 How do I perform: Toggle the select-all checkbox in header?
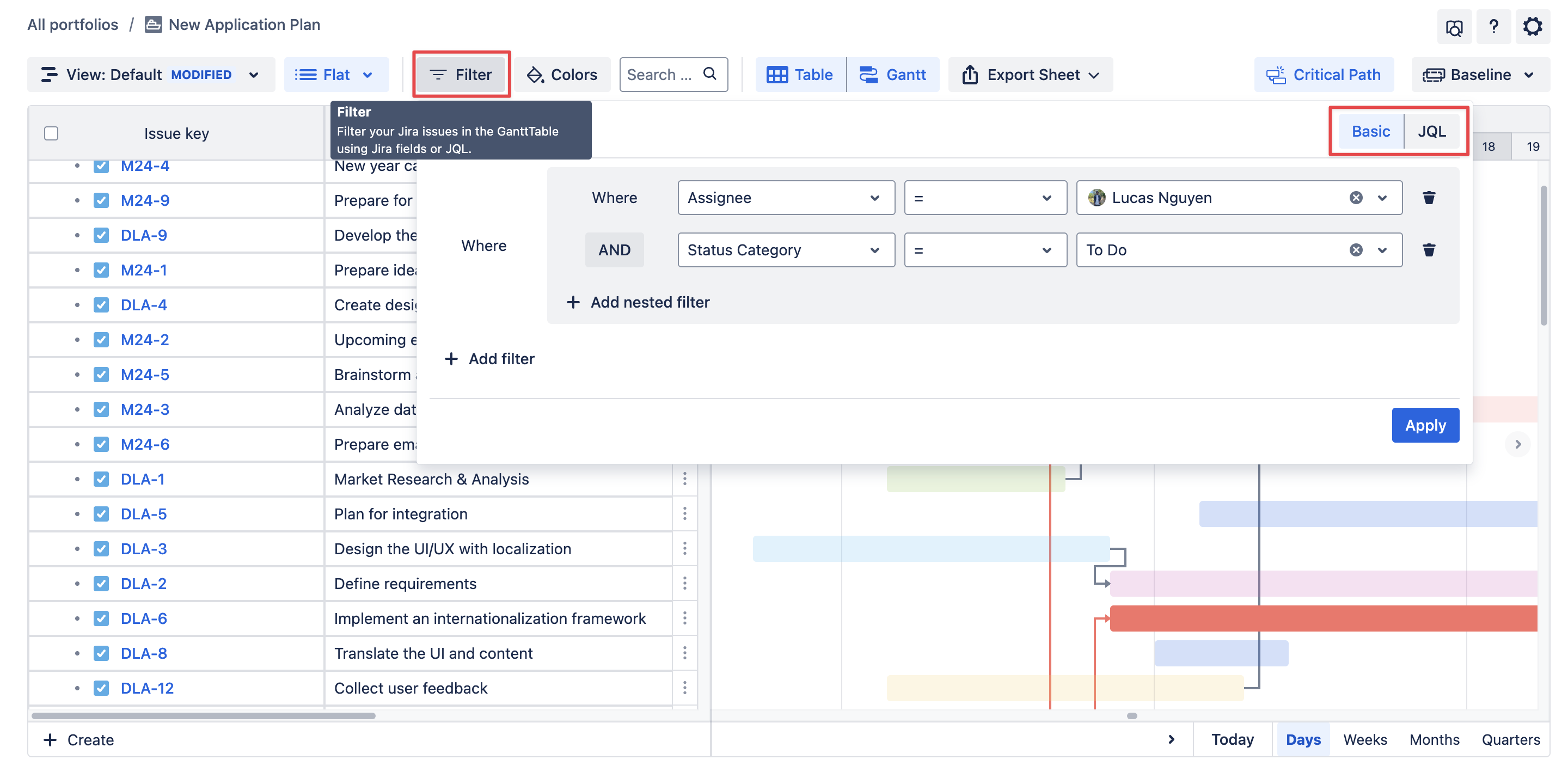(51, 133)
